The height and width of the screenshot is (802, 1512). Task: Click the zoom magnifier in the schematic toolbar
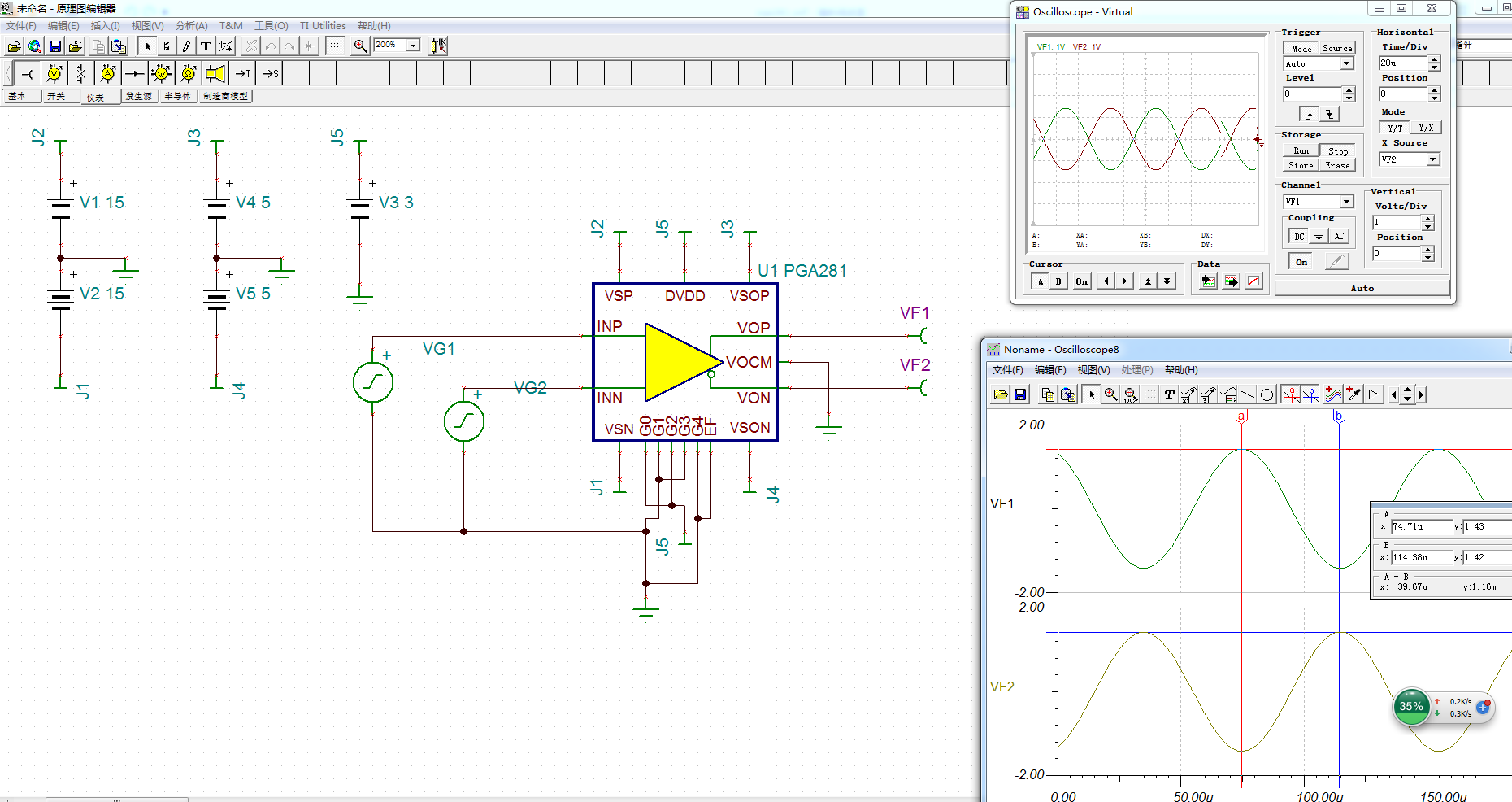(360, 46)
